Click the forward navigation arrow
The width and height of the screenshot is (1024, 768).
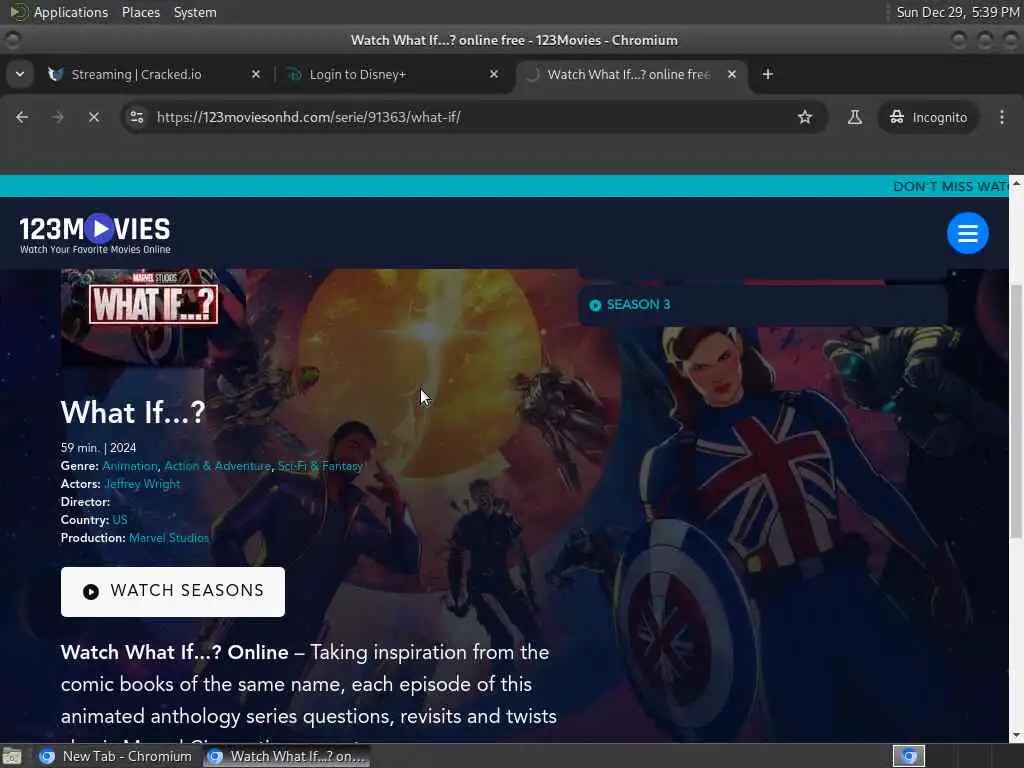pos(57,118)
